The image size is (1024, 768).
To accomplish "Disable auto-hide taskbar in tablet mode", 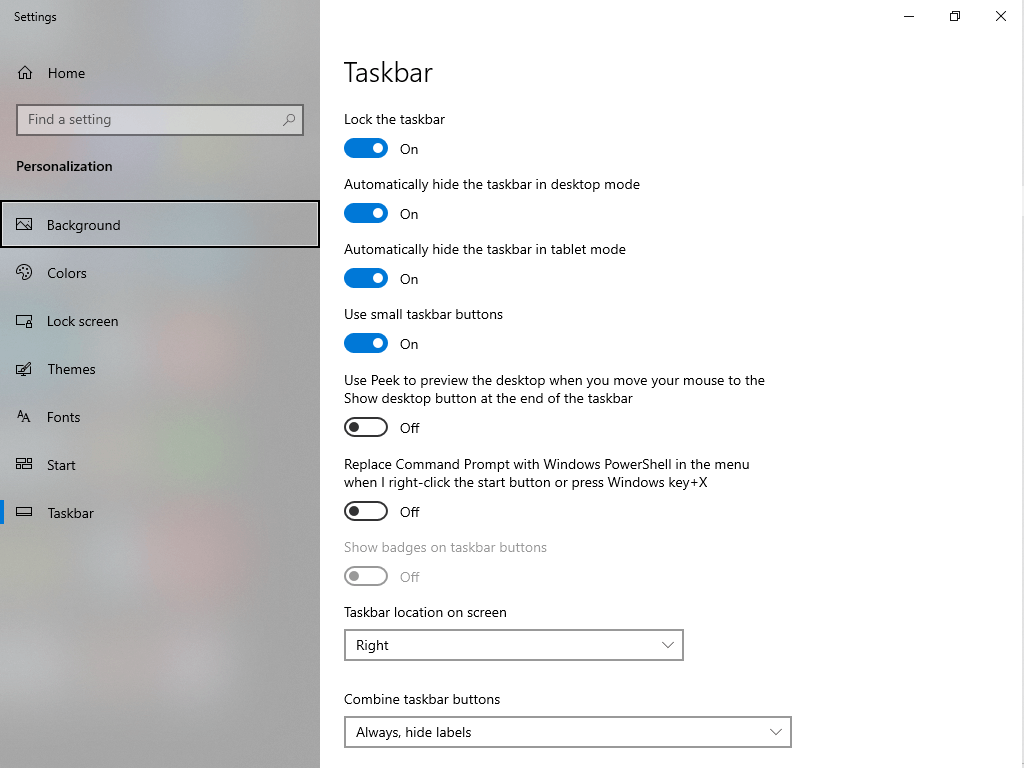I will coord(366,279).
